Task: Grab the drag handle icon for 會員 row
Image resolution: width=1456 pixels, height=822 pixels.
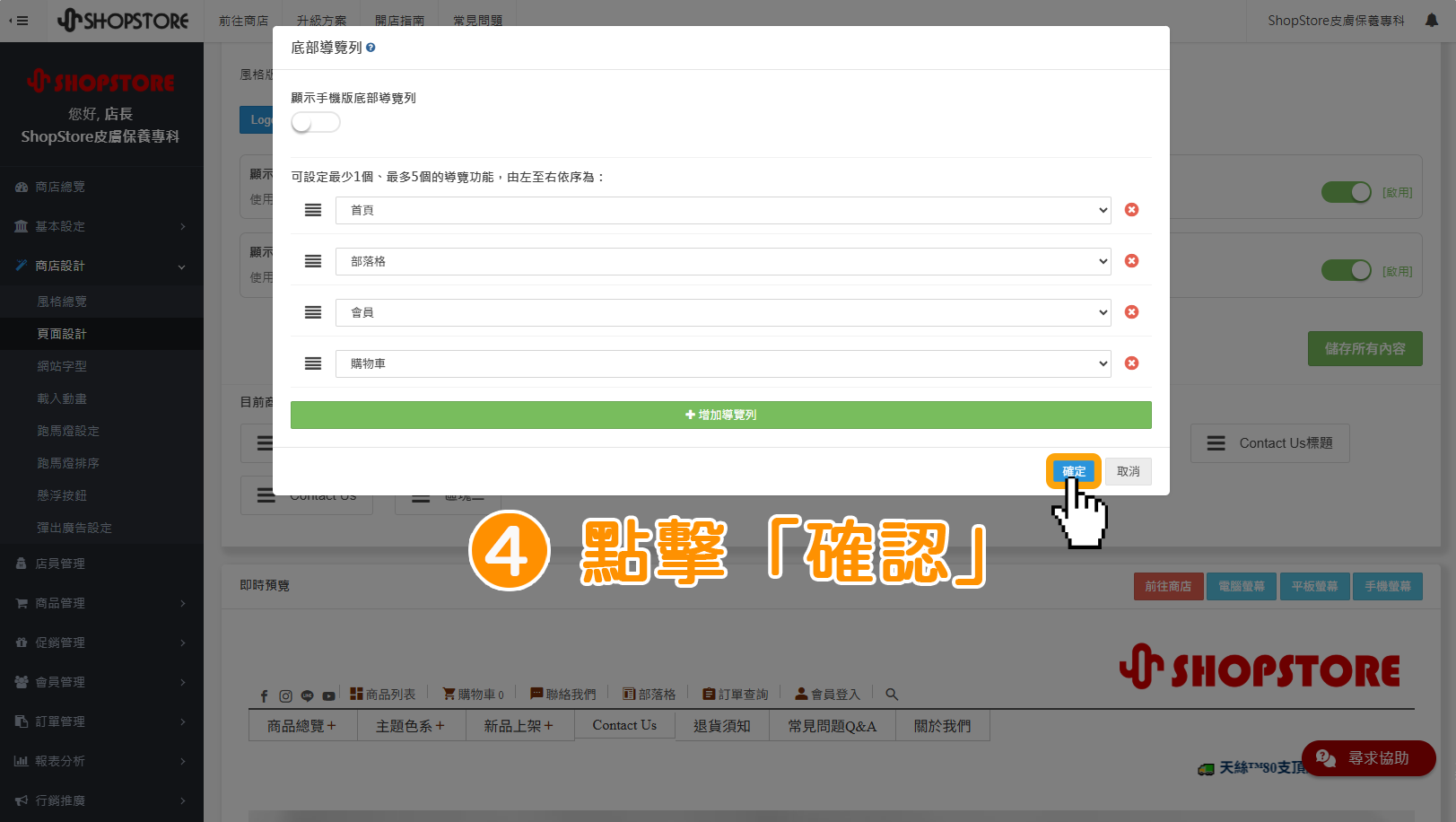Action: (313, 312)
